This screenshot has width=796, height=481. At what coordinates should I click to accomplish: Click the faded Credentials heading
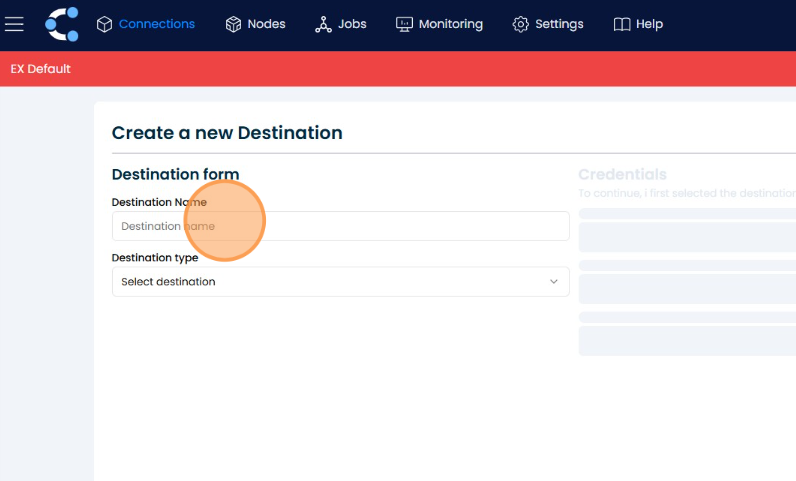coord(622,174)
